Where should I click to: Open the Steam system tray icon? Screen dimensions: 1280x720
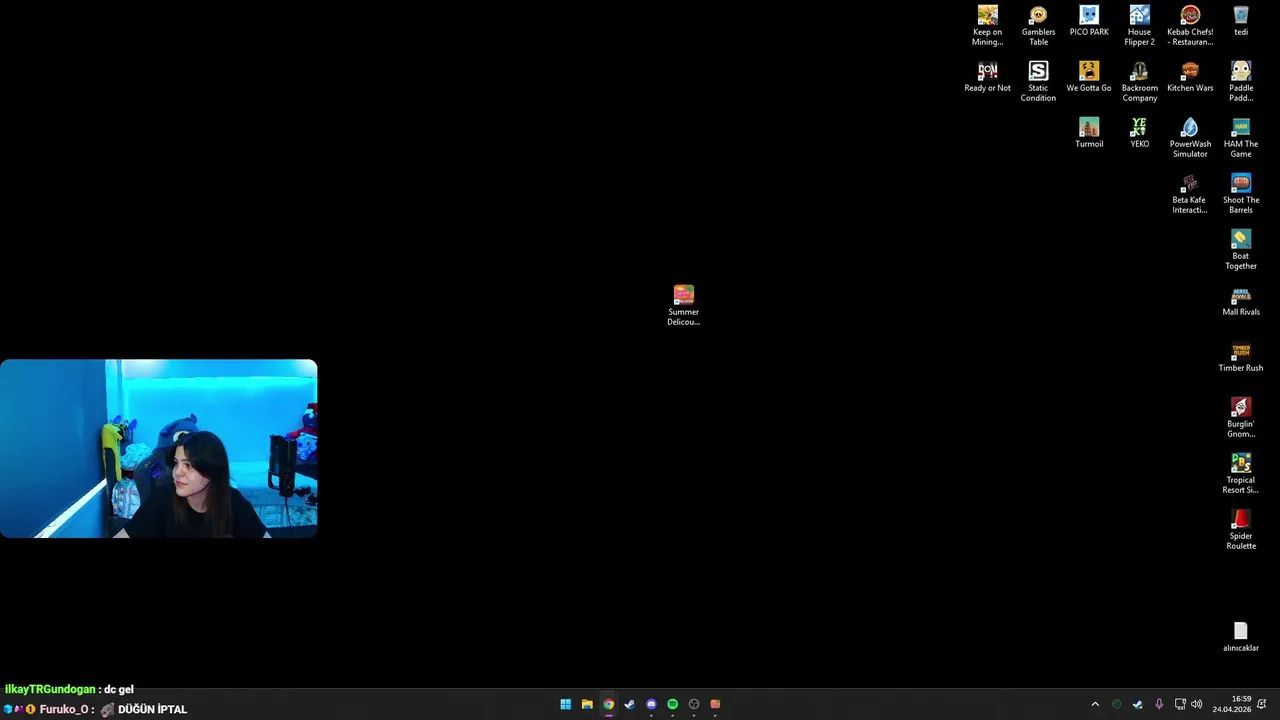point(1138,704)
